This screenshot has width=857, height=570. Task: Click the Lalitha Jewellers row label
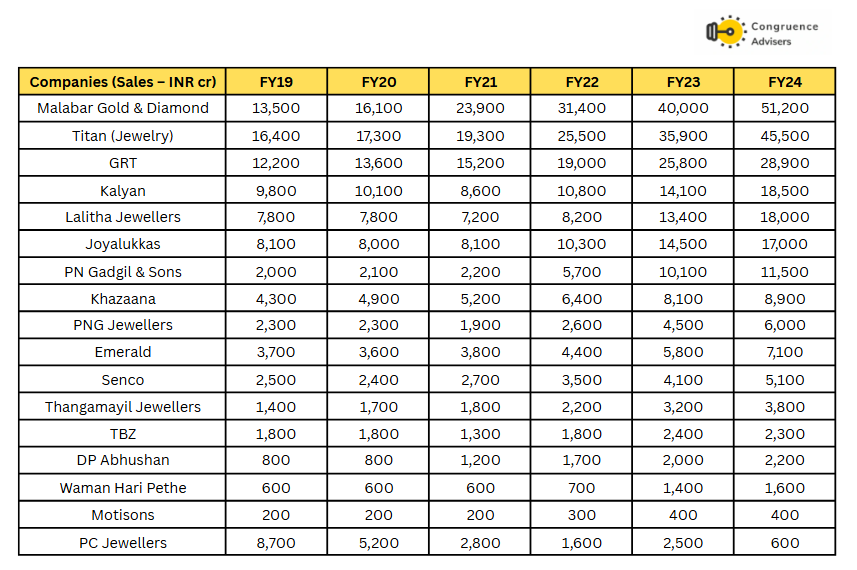[122, 217]
